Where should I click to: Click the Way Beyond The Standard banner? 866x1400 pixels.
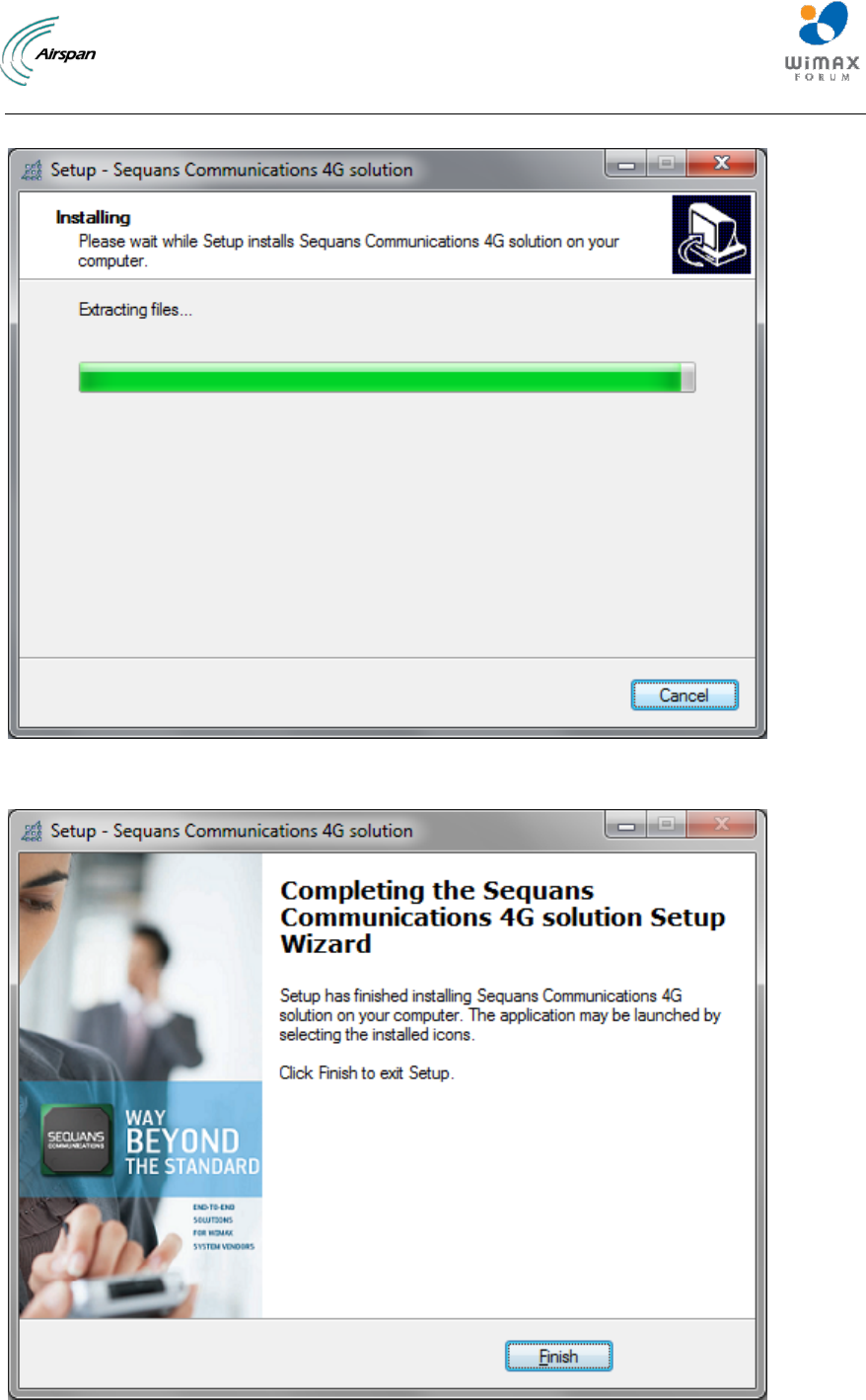(141, 1141)
